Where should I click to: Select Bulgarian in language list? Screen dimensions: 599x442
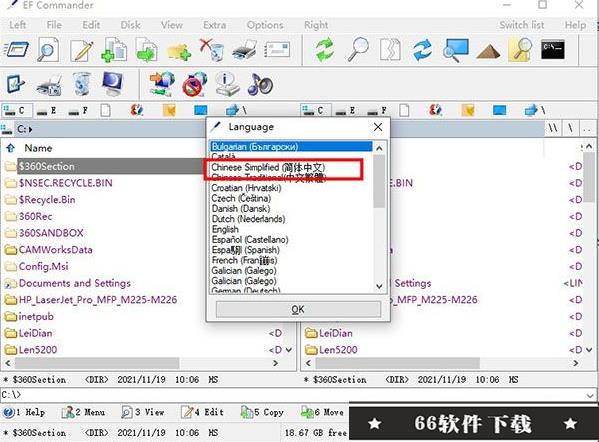tap(291, 147)
